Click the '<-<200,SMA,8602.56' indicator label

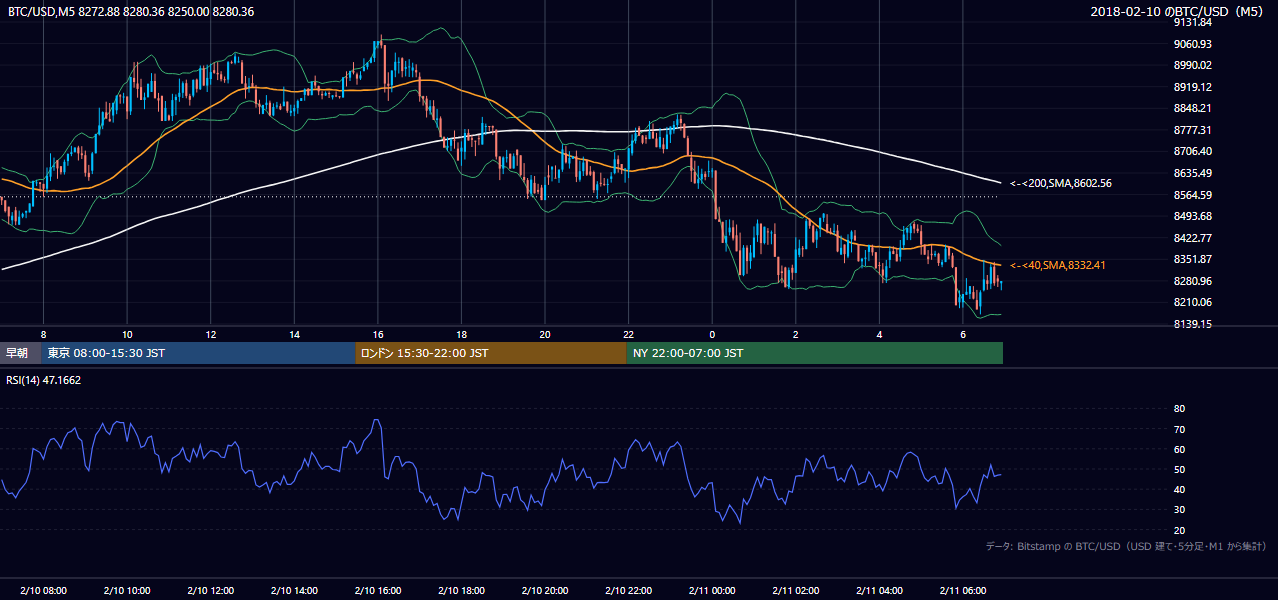1061,183
